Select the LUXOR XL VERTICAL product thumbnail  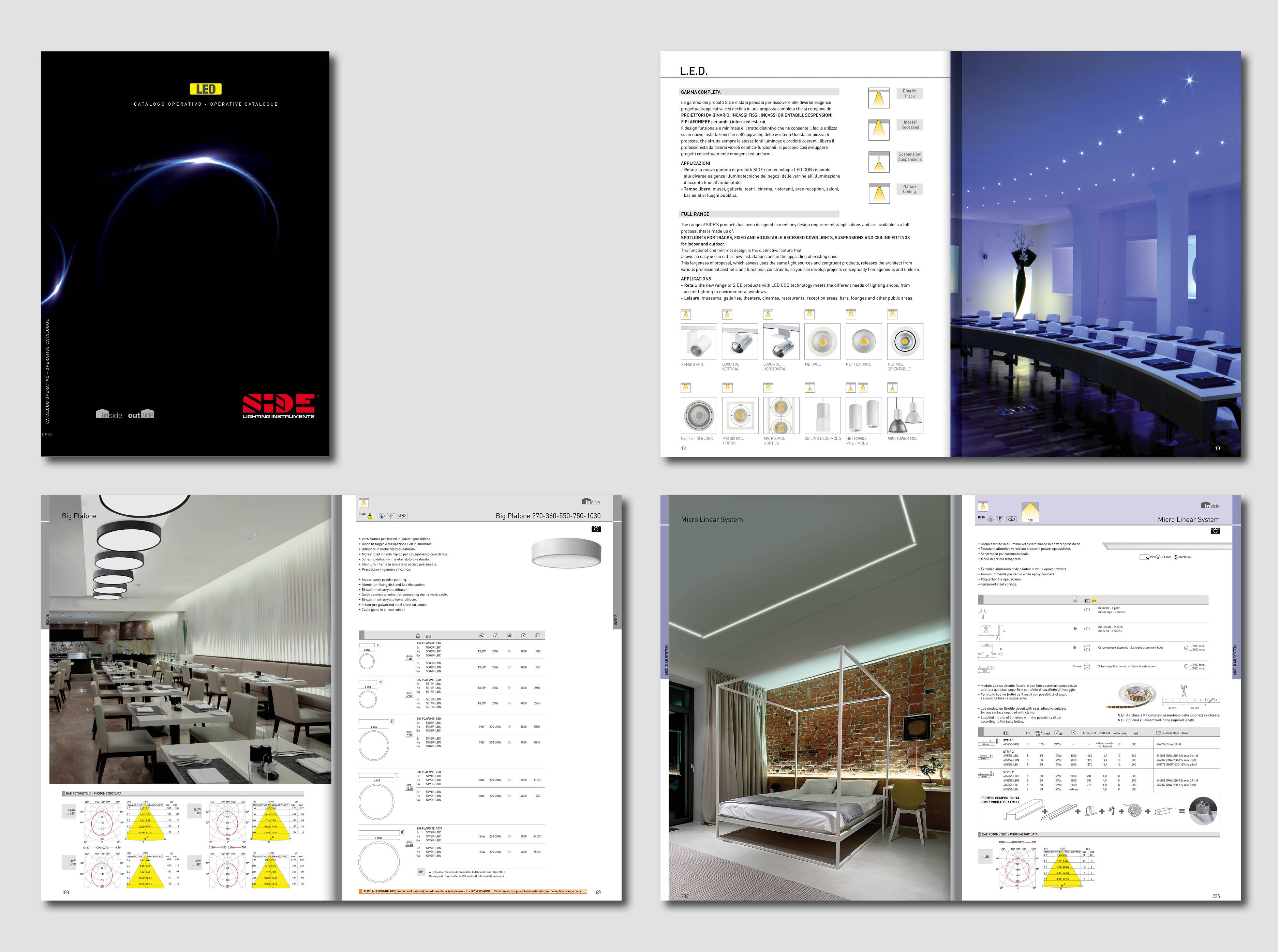point(740,342)
